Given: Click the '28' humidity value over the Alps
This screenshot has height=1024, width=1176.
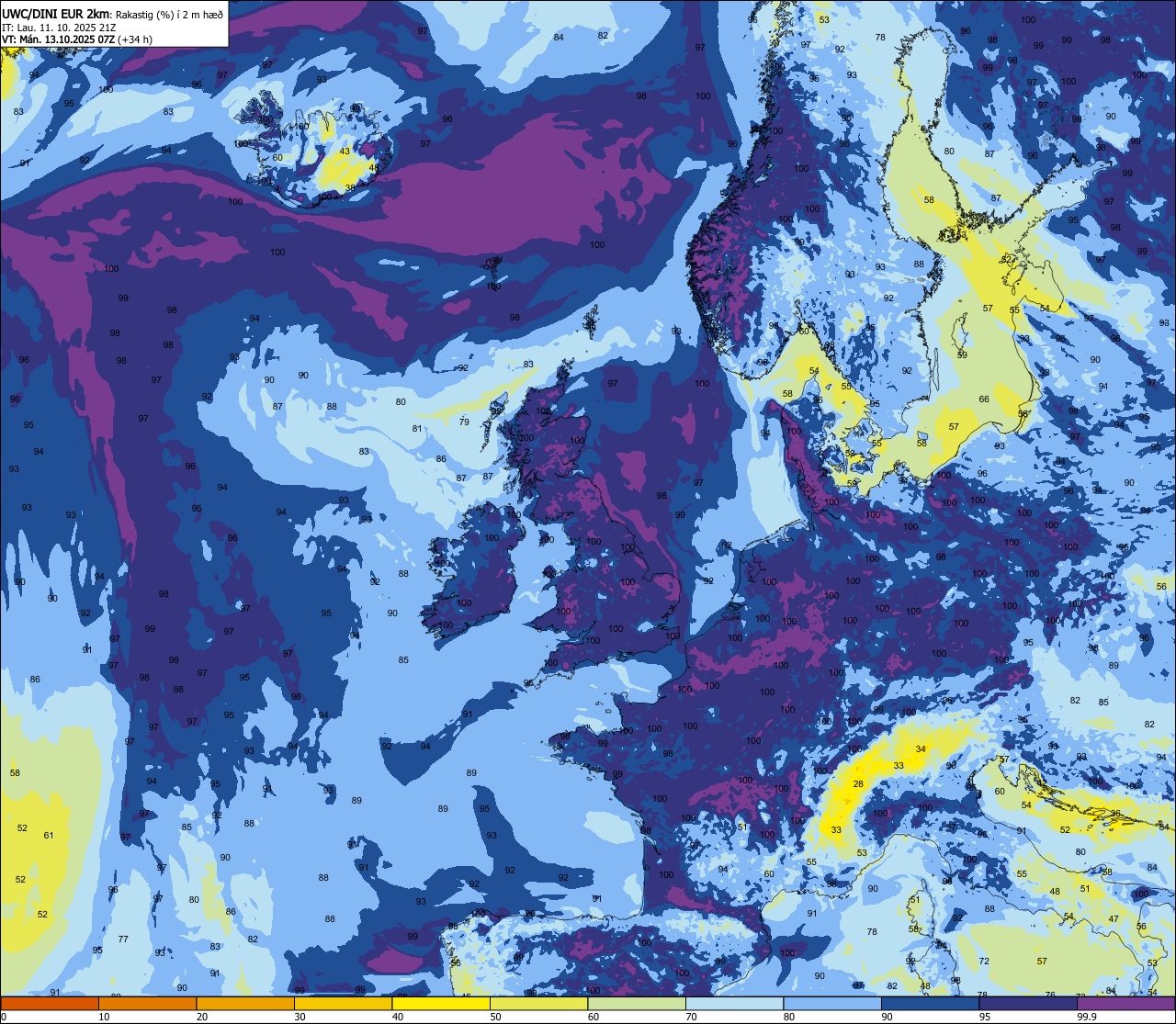Looking at the screenshot, I should pyautogui.click(x=858, y=783).
